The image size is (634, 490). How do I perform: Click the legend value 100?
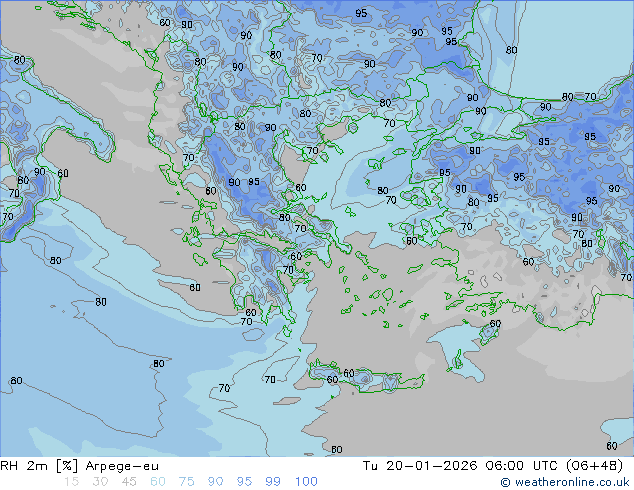[x=306, y=482]
